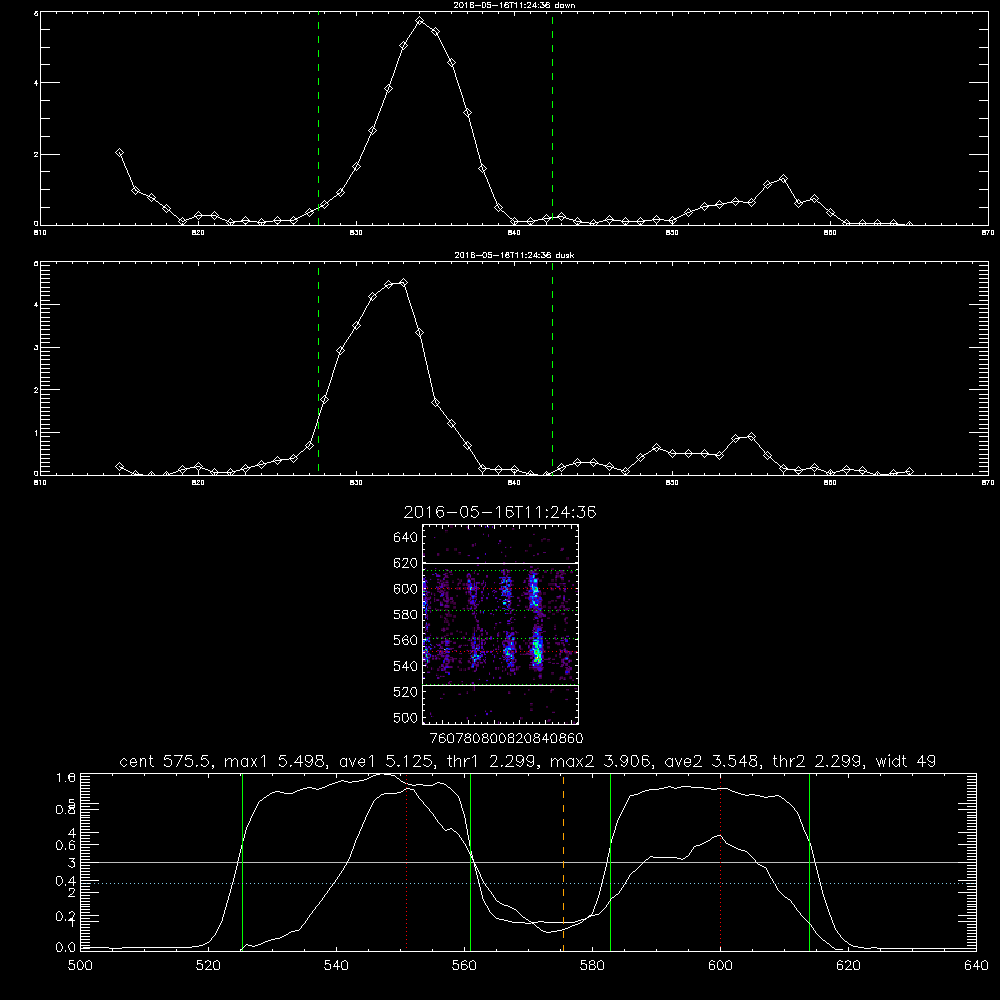The image size is (1000, 1000).
Task: Click the dawn plot title text
Action: pyautogui.click(x=514, y=5)
